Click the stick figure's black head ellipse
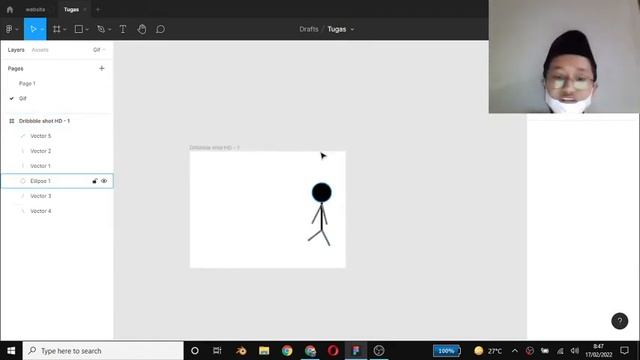Viewport: 640px width, 360px height. pos(322,193)
